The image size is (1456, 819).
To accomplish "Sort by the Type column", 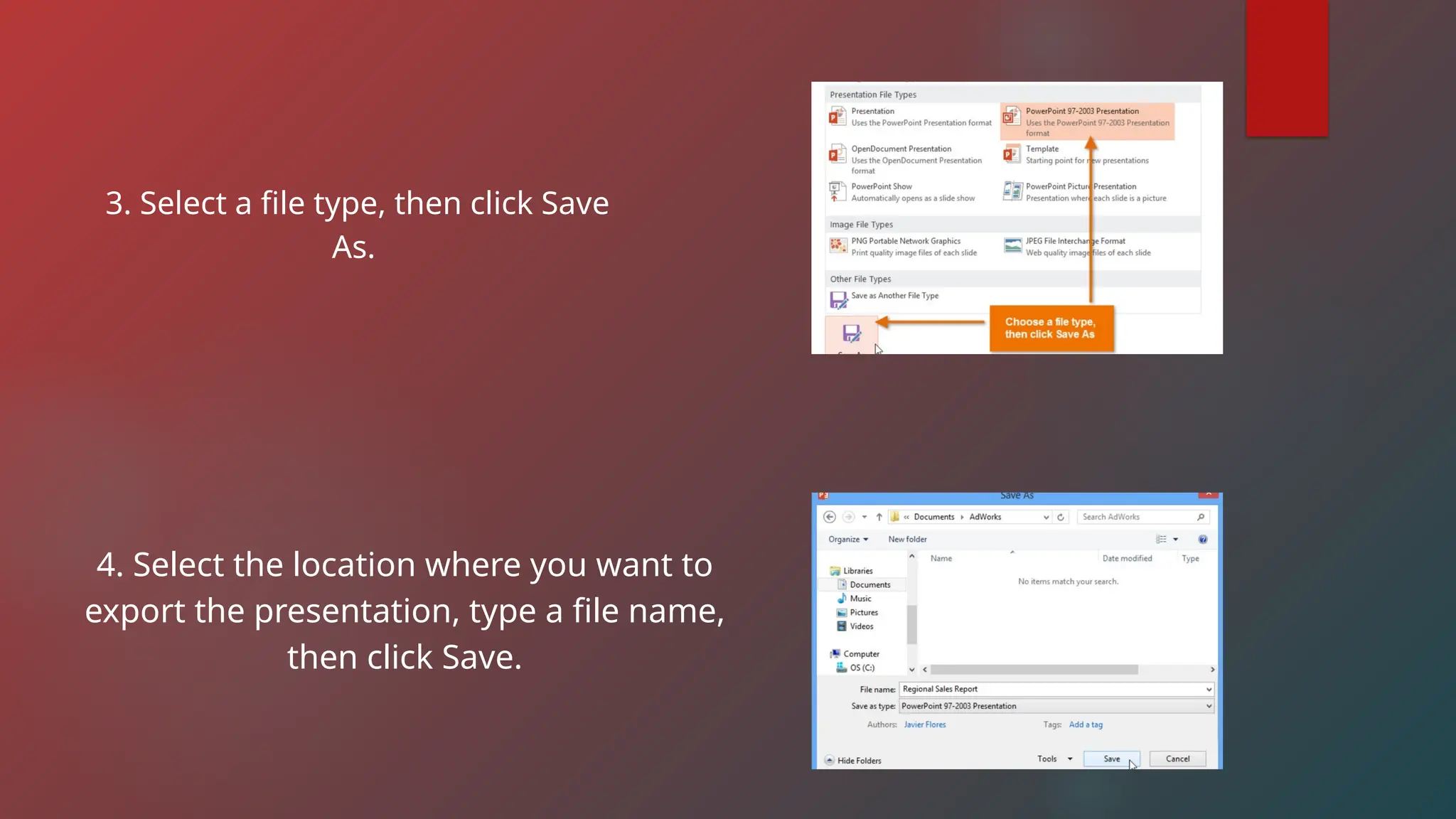I will 1190,559.
